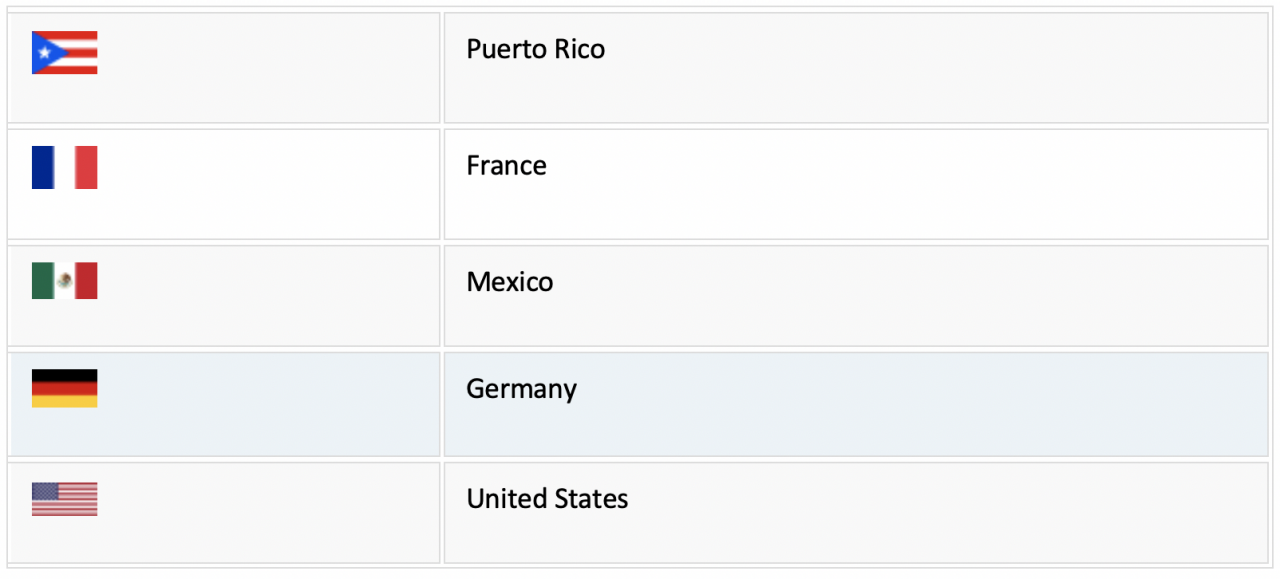
Task: Click the white star on Puerto Rico's flag
Action: (x=42, y=53)
